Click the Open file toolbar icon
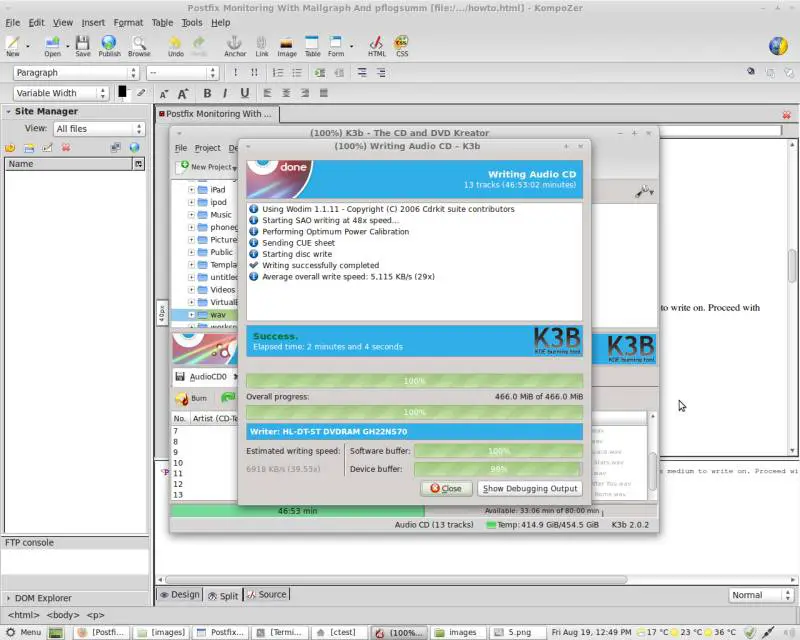This screenshot has width=800, height=640. click(x=52, y=45)
